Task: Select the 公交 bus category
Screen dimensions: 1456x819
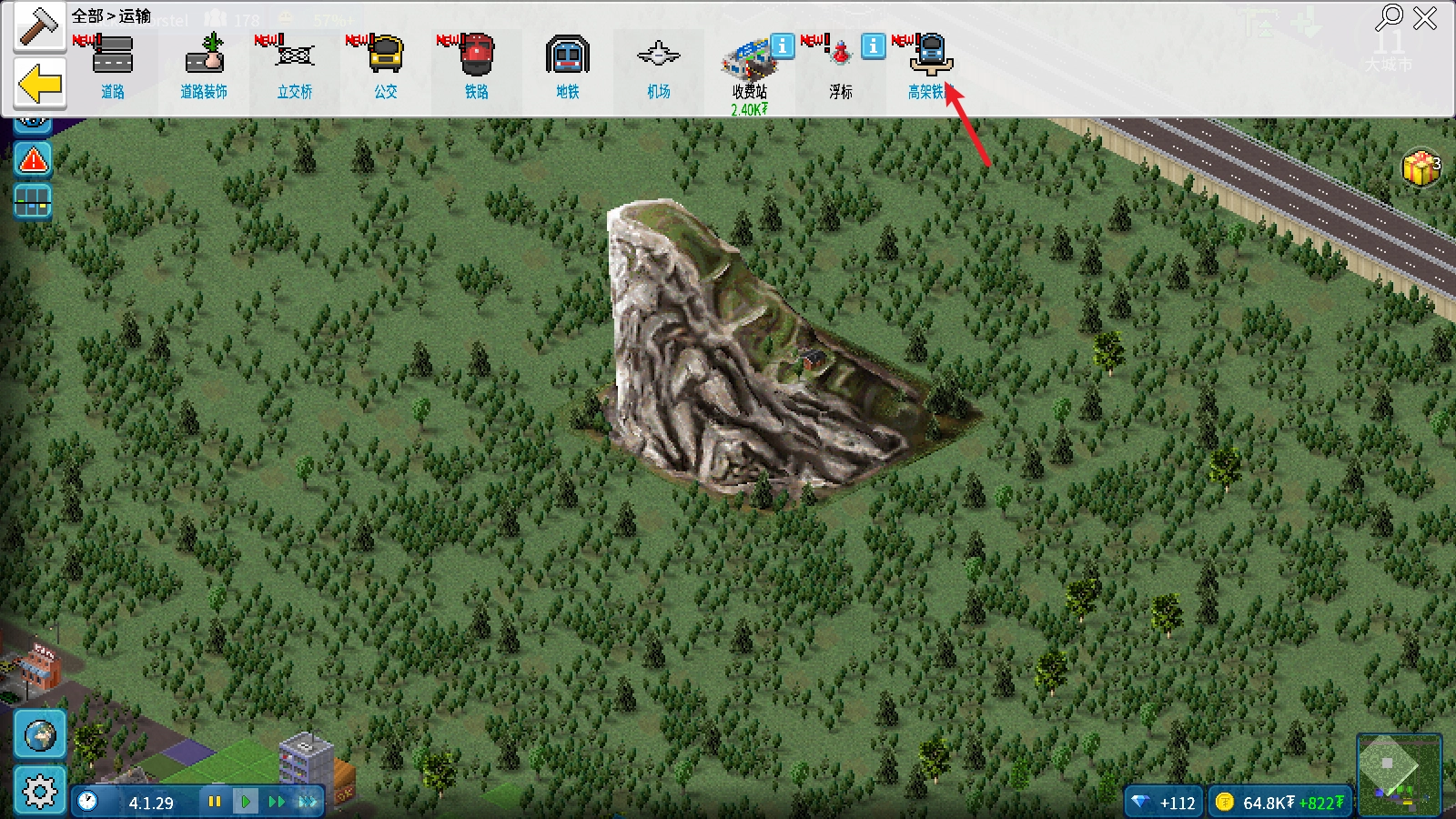Action: 386,66
